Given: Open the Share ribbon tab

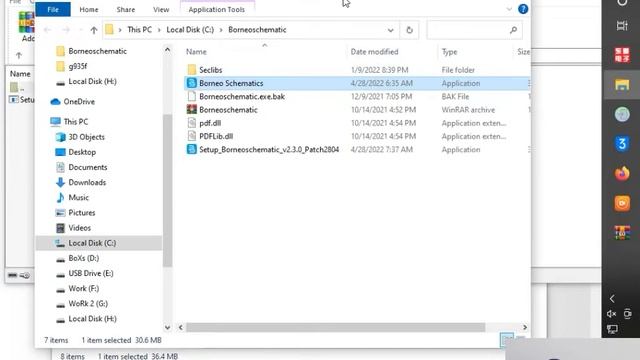Looking at the screenshot, I should tap(126, 9).
